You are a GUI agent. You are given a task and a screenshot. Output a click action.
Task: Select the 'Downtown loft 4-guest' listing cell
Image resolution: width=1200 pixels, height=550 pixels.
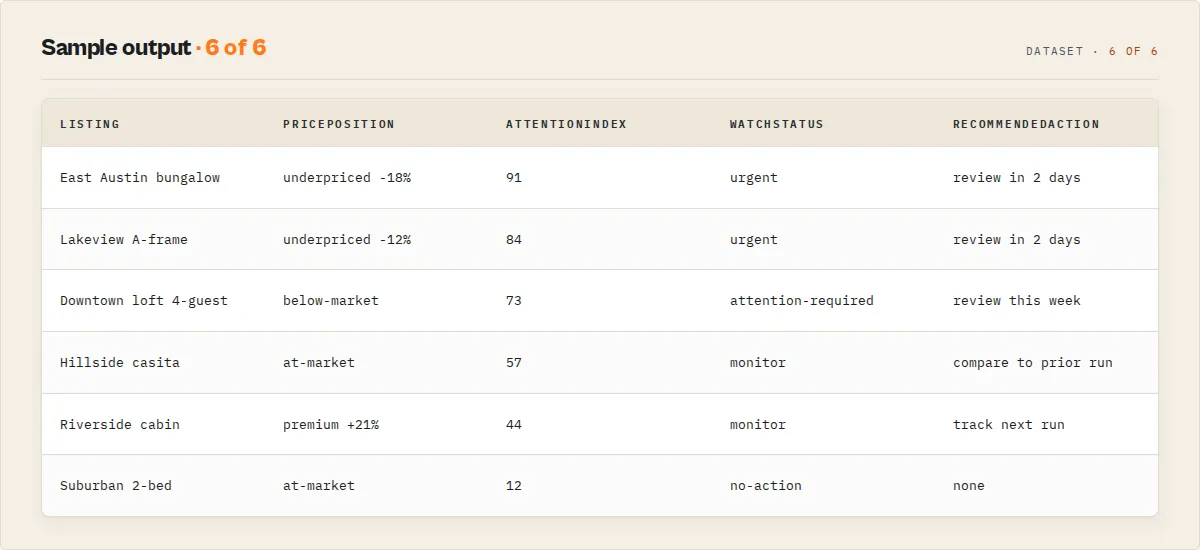click(x=144, y=301)
